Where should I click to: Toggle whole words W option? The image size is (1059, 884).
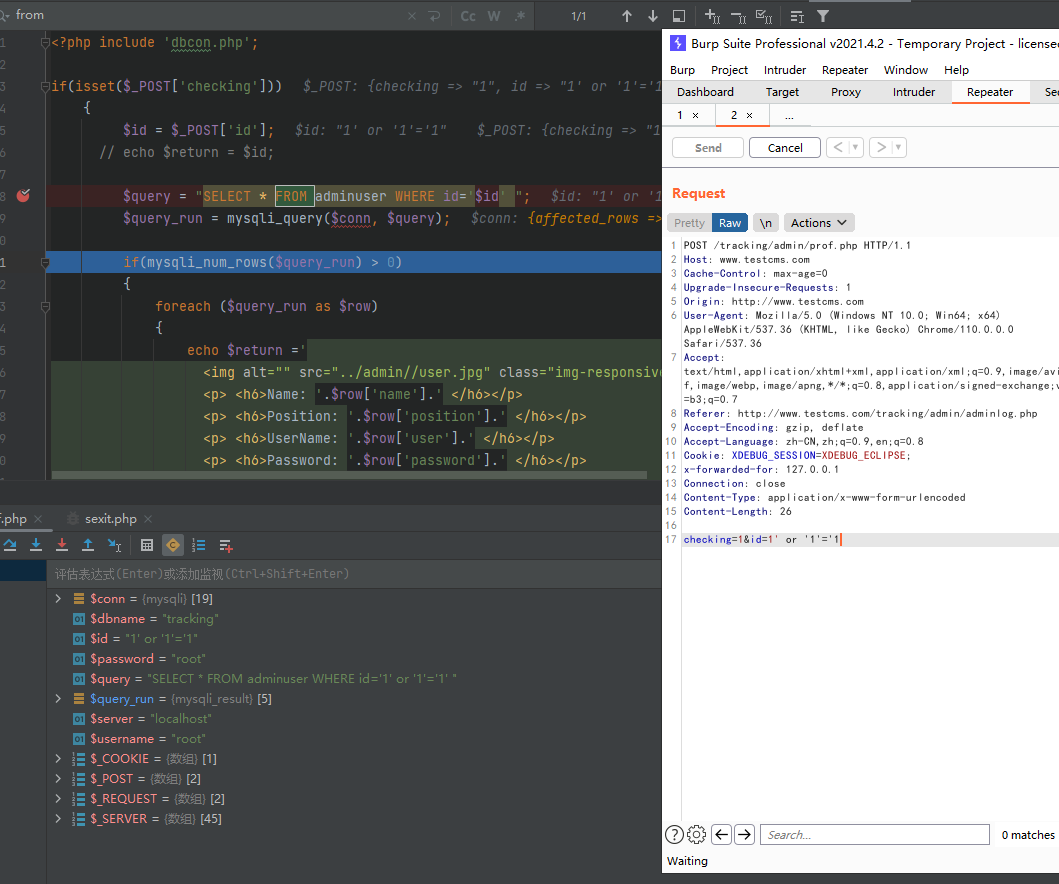[494, 16]
